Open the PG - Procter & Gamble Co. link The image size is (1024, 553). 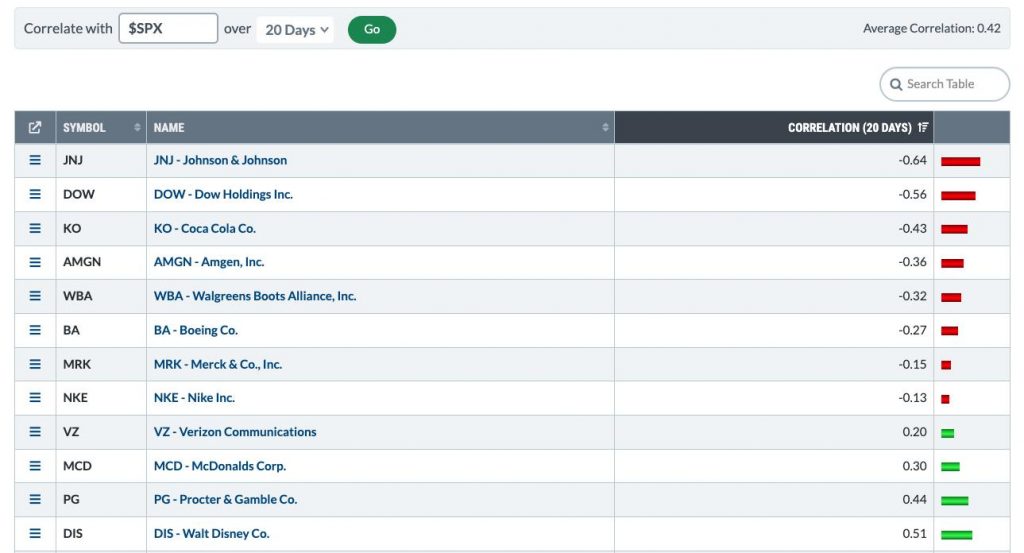tap(225, 499)
